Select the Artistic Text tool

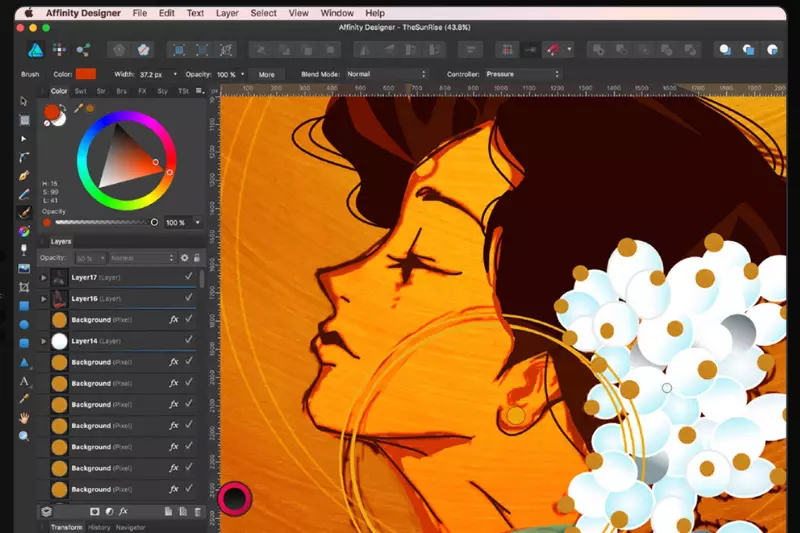[x=24, y=381]
